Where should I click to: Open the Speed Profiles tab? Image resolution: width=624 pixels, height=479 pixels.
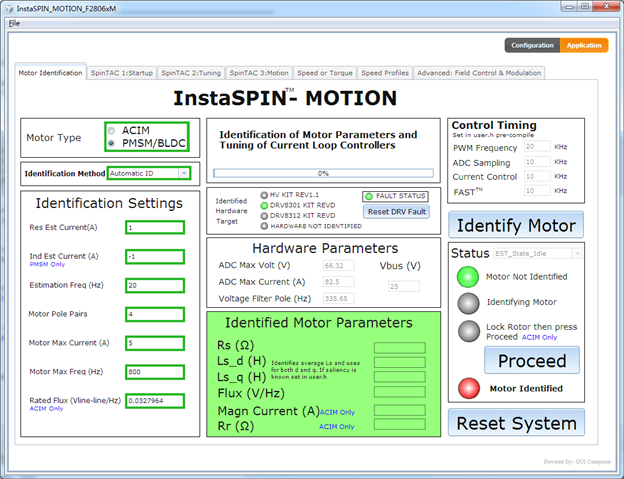tap(385, 73)
